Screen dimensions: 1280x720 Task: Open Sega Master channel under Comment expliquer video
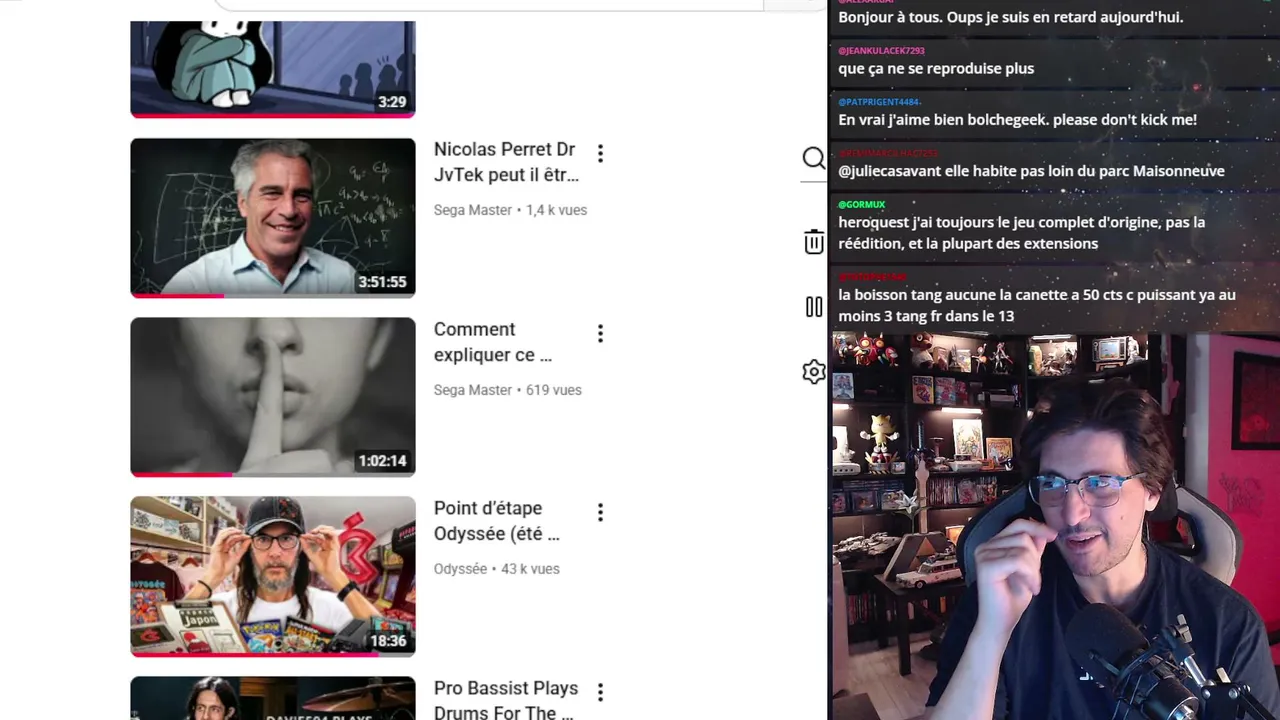pyautogui.click(x=473, y=390)
